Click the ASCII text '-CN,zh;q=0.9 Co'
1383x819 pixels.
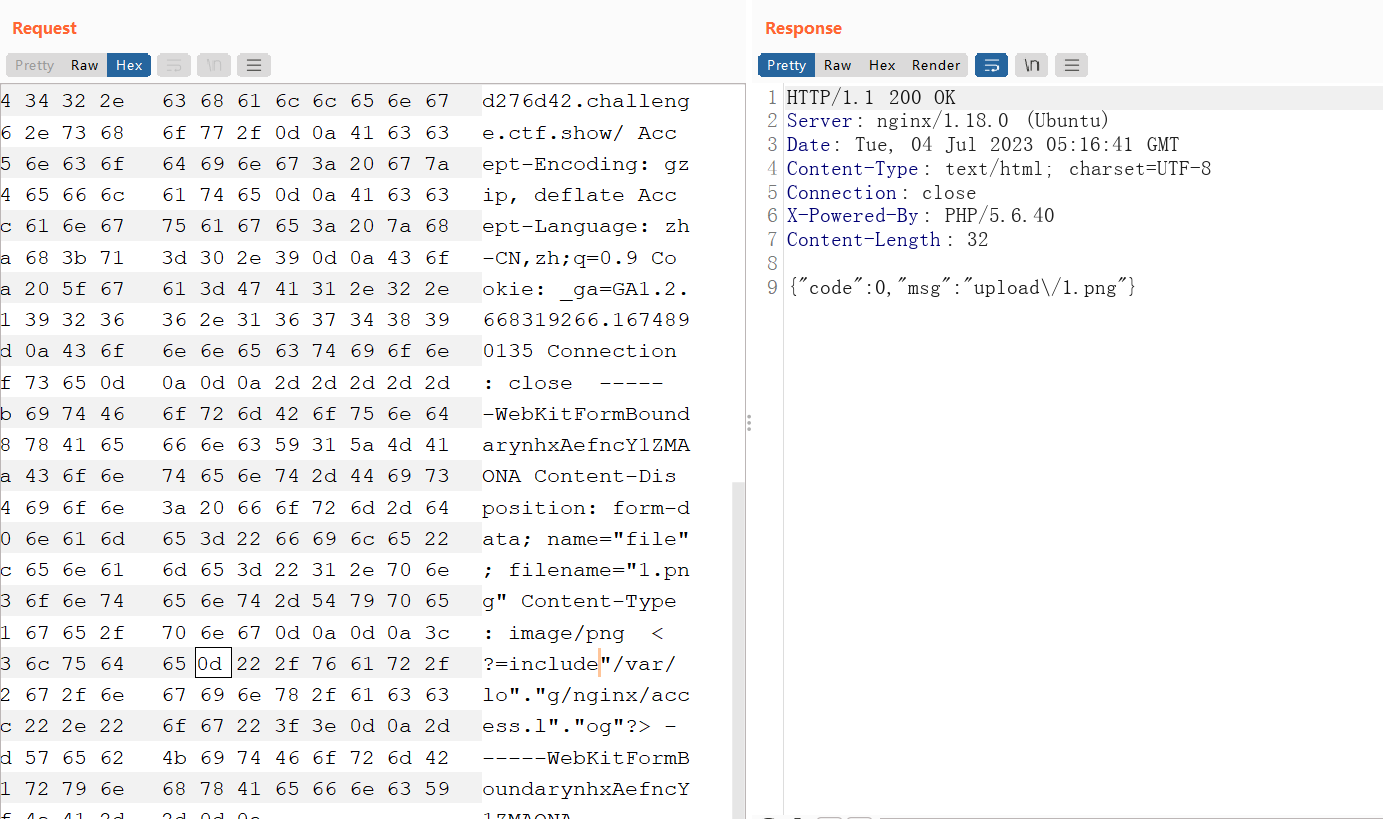[x=579, y=258]
